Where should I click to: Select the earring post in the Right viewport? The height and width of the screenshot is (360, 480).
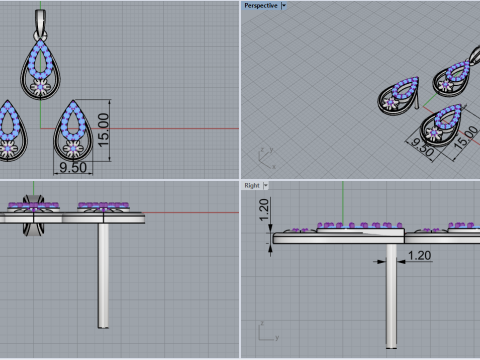[x=391, y=296]
